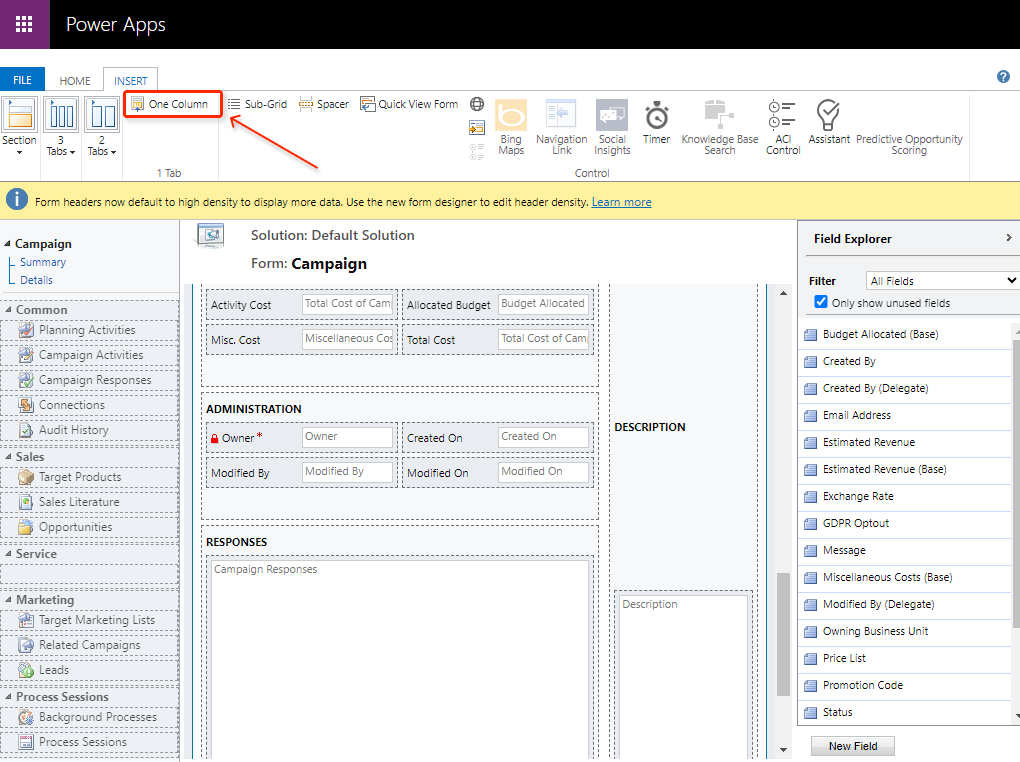The image size is (1020, 762).
Task: Collapse the Field Explorer panel arrow
Action: tap(1008, 238)
